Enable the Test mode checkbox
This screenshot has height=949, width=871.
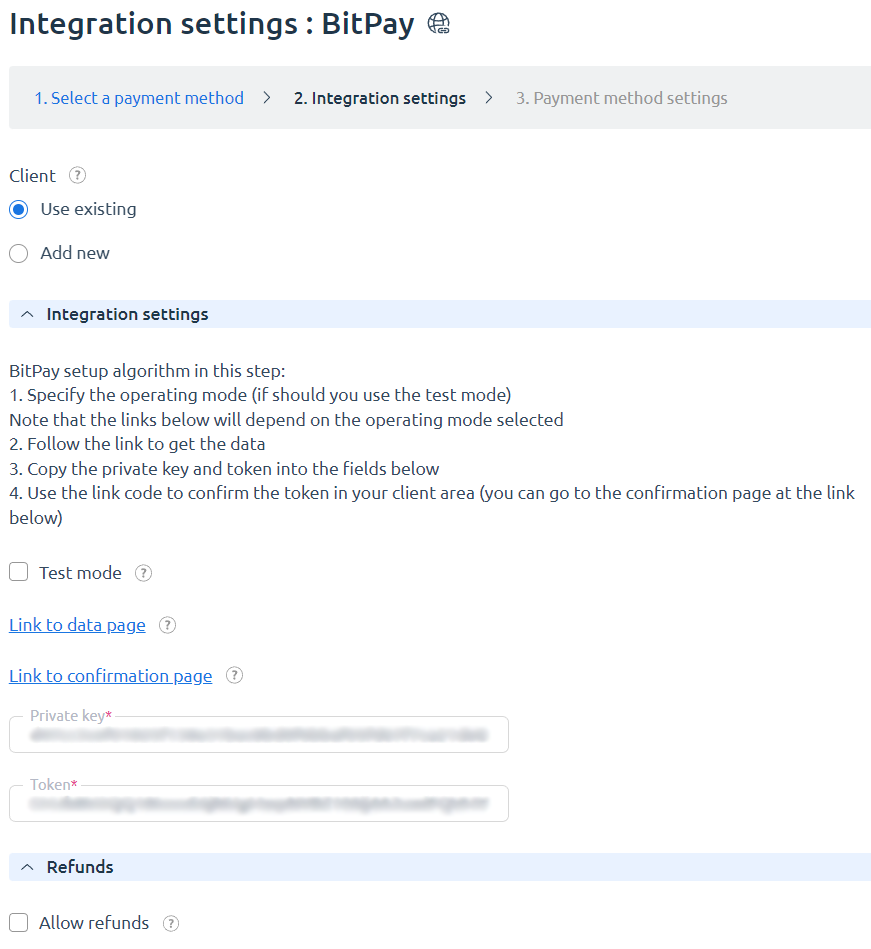(19, 572)
